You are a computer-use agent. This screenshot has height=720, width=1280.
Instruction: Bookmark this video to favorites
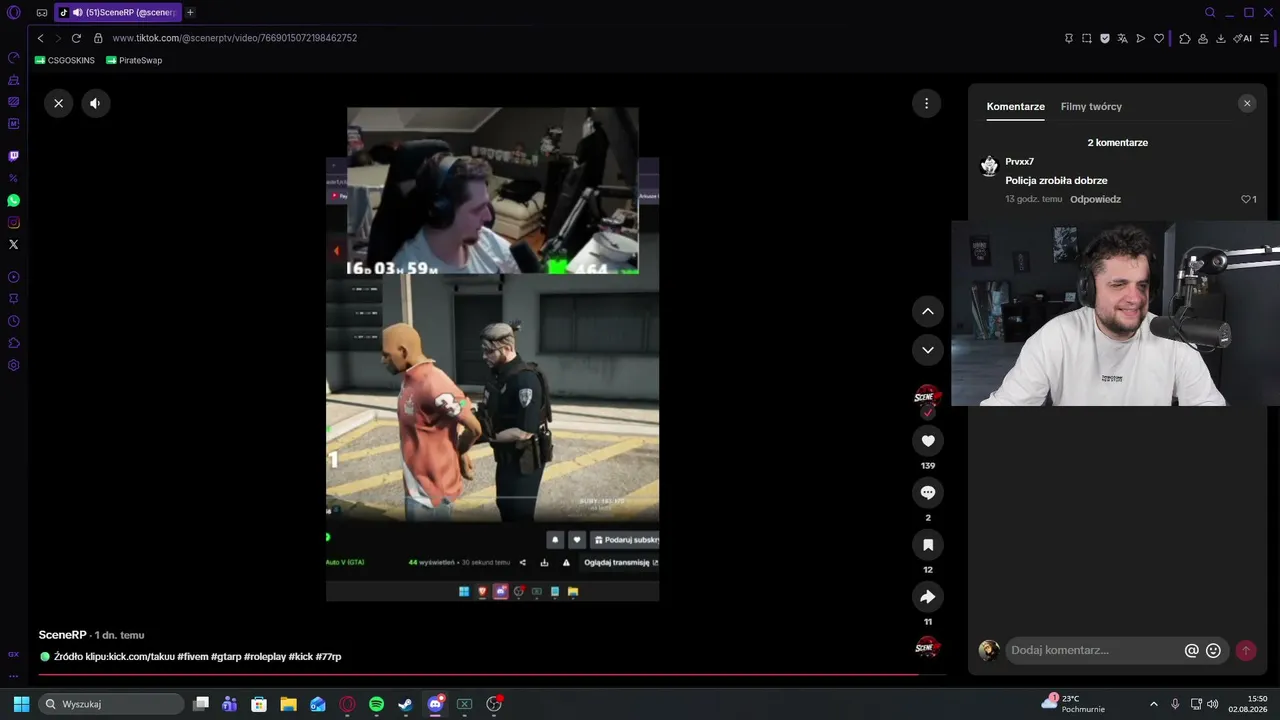pyautogui.click(x=928, y=545)
